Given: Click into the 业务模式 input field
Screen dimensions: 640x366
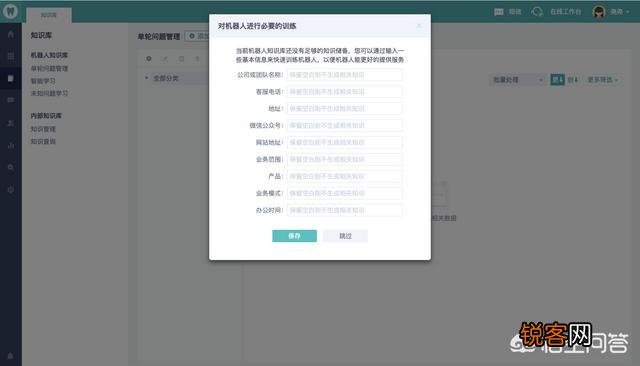Looking at the screenshot, I should point(344,193).
